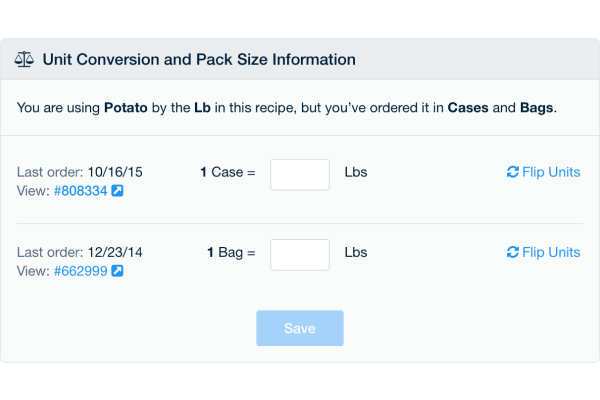Click the scales icon in the header
Viewport: 600px width, 400px height.
(x=24, y=60)
